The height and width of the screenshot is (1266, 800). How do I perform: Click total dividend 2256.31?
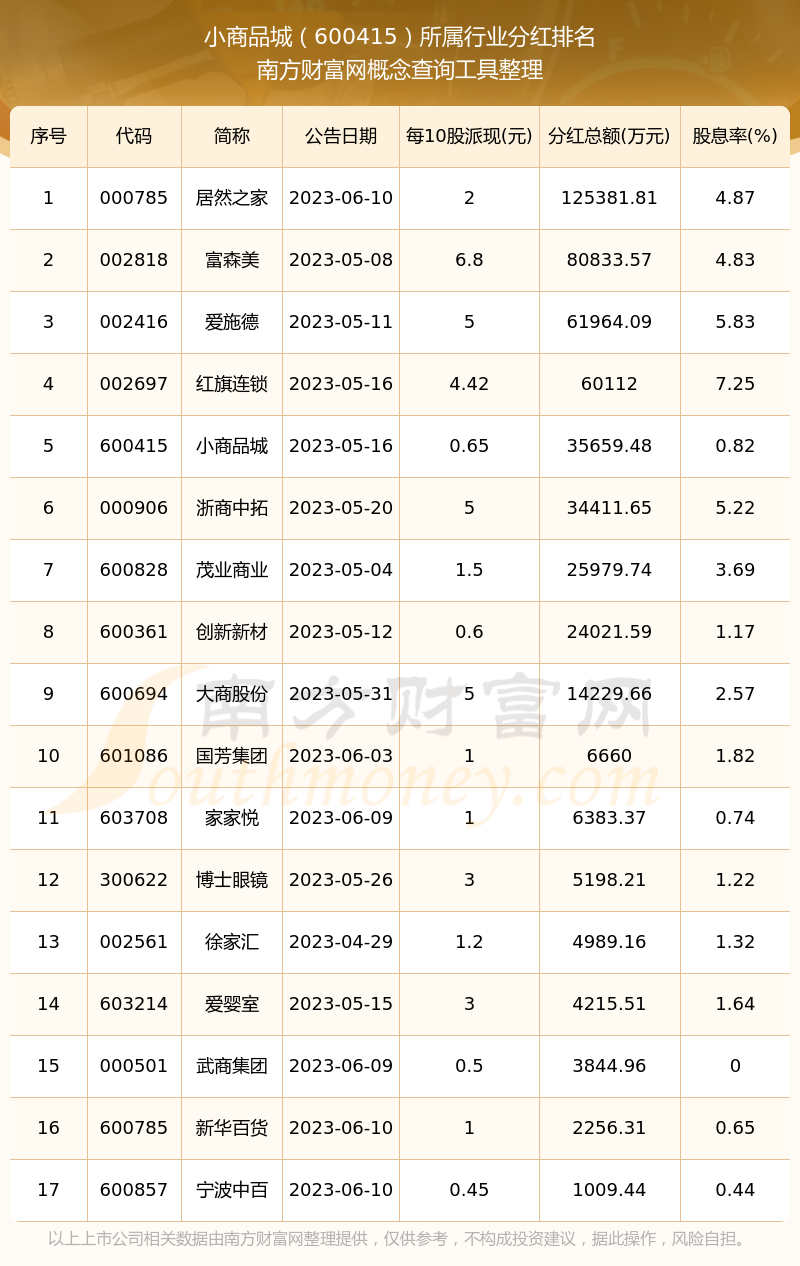pyautogui.click(x=610, y=1128)
